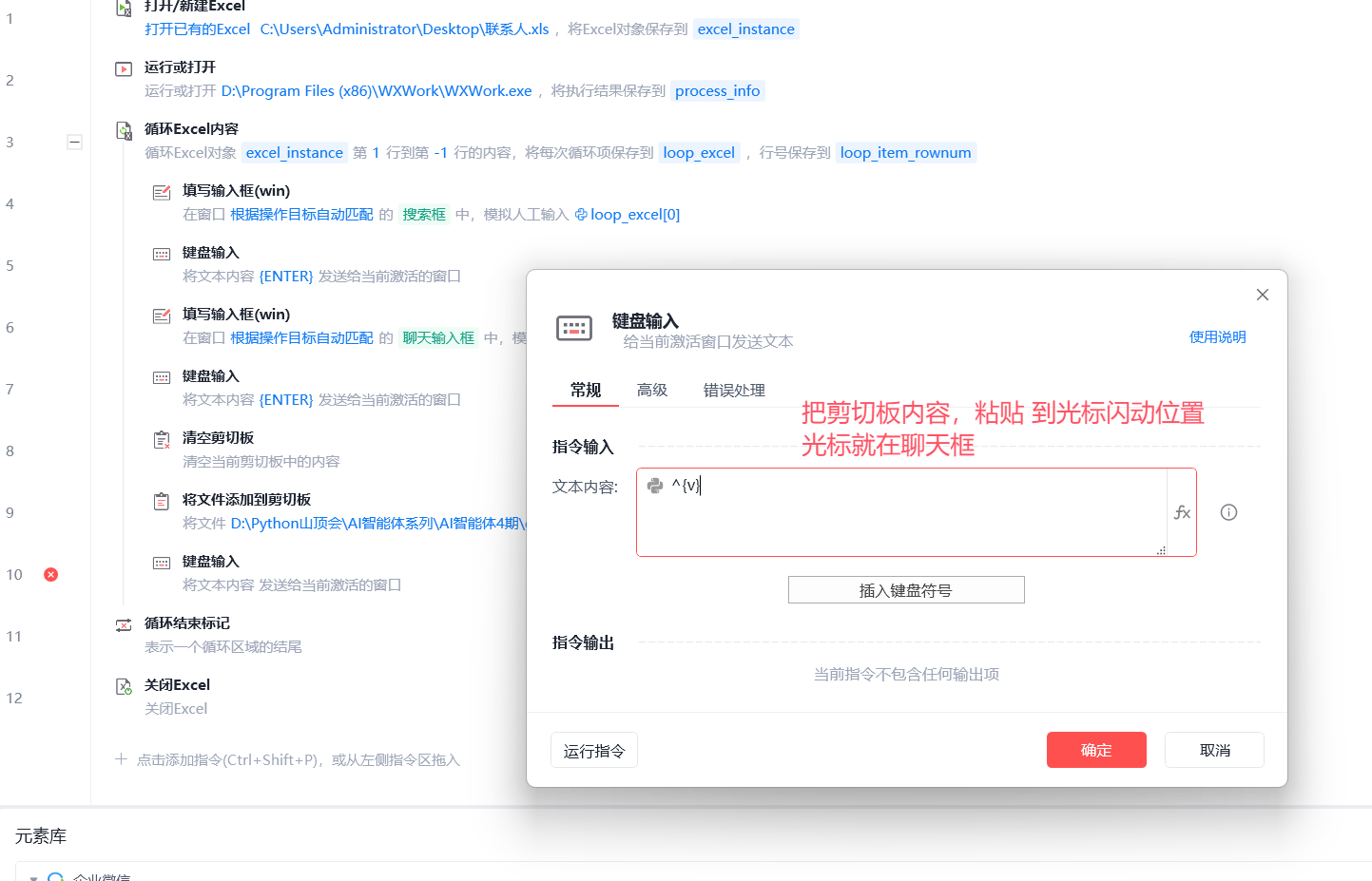The image size is (1372, 881).
Task: Open the fx expression editor button
Action: pyautogui.click(x=1182, y=512)
